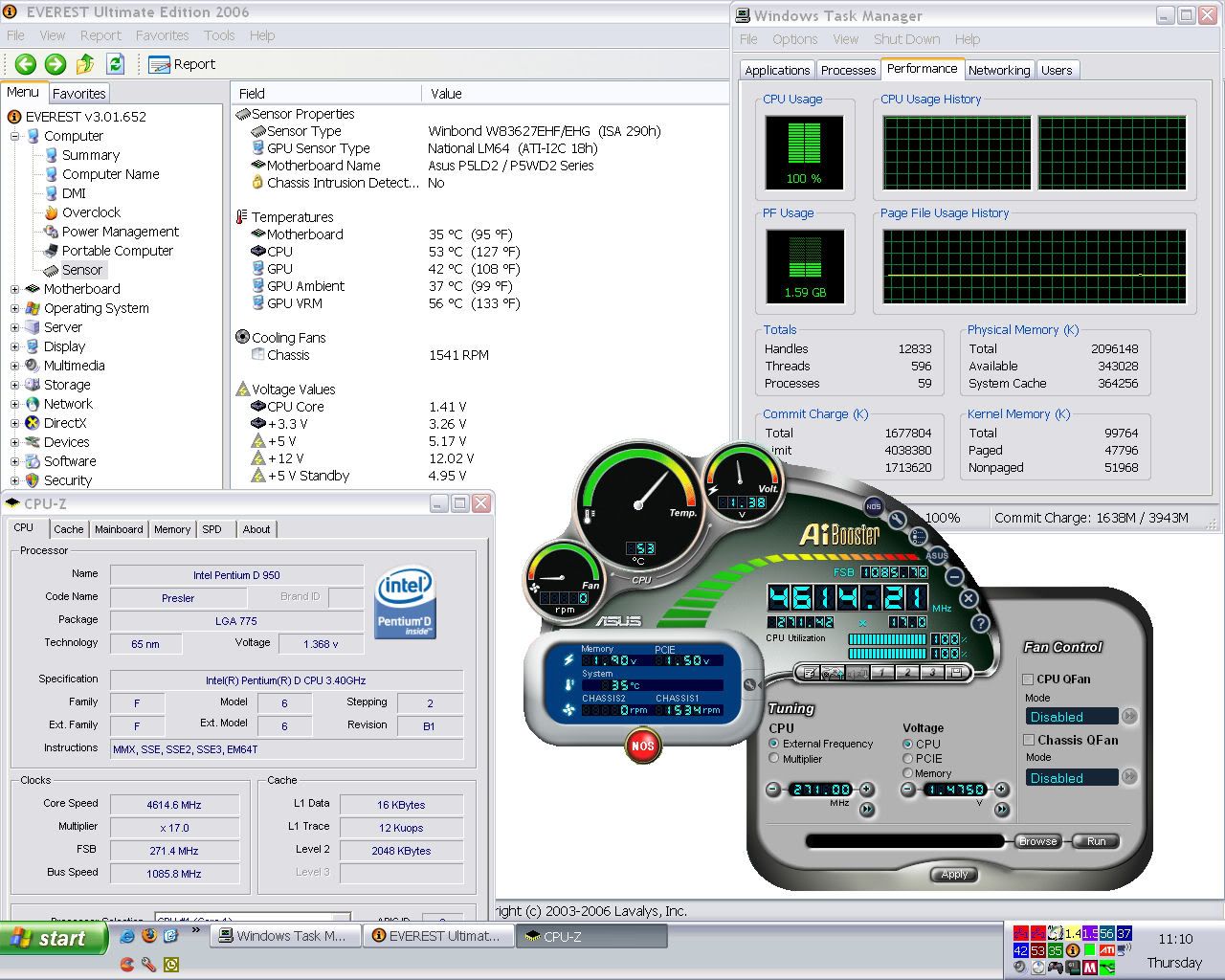
Task: Click the NOS icon on AI Booster arc
Action: [873, 506]
